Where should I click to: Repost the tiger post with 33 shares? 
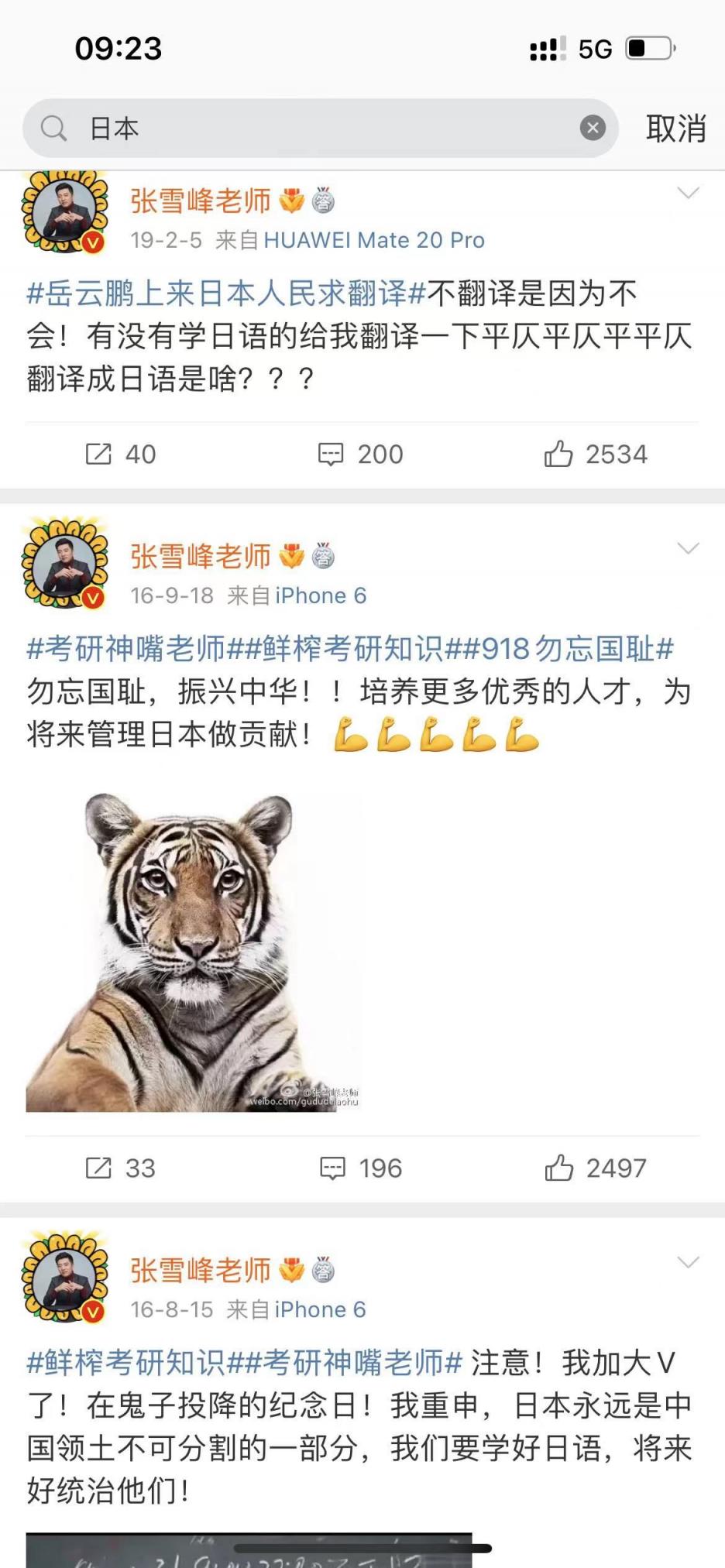tap(120, 1168)
